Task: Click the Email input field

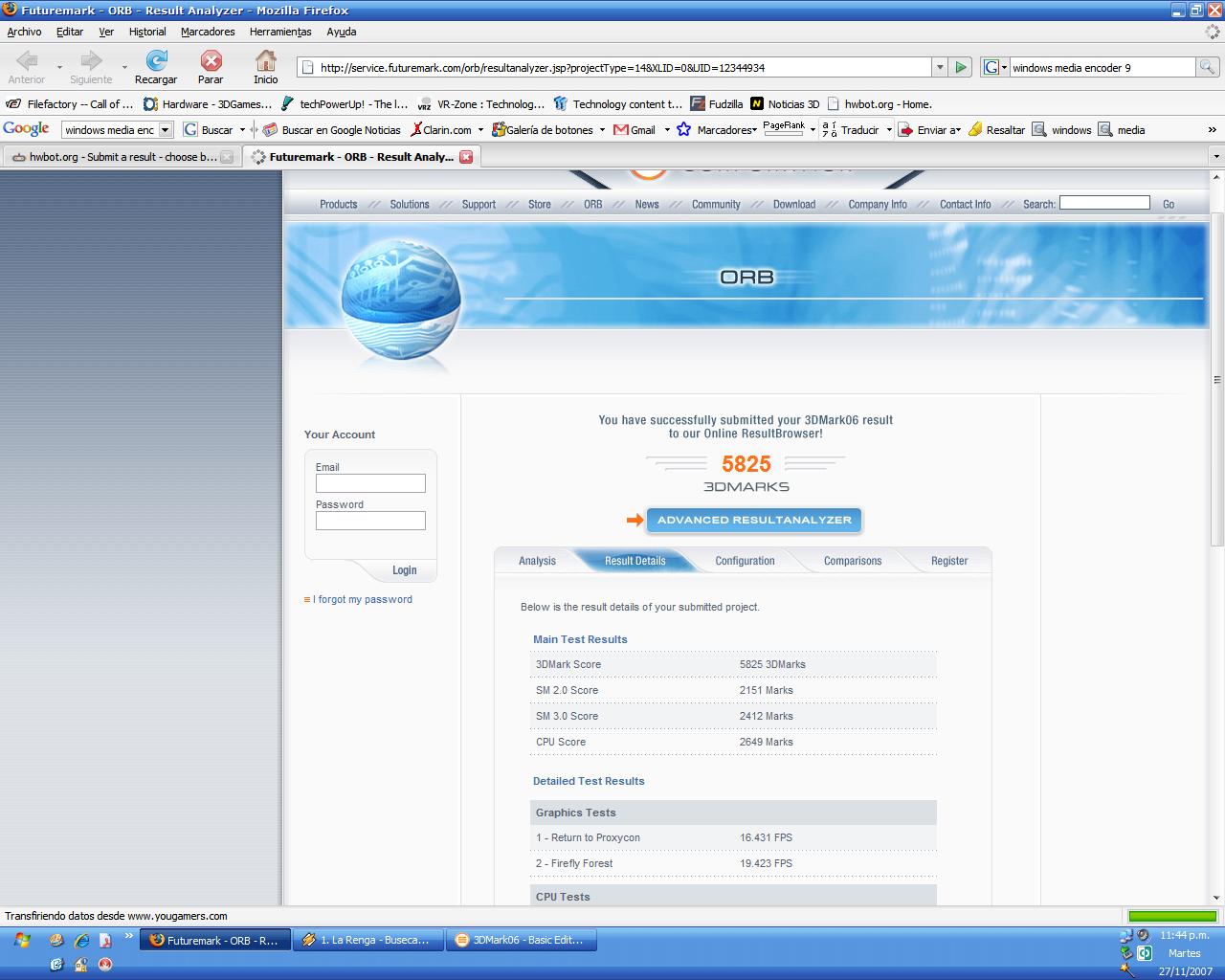Action: pyautogui.click(x=370, y=483)
